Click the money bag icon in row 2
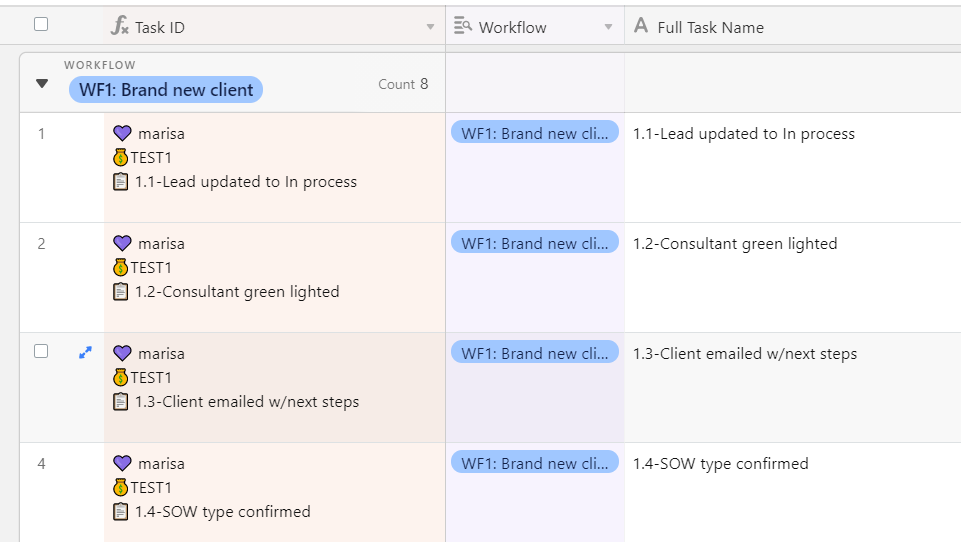This screenshot has height=542, width=961. click(121, 267)
